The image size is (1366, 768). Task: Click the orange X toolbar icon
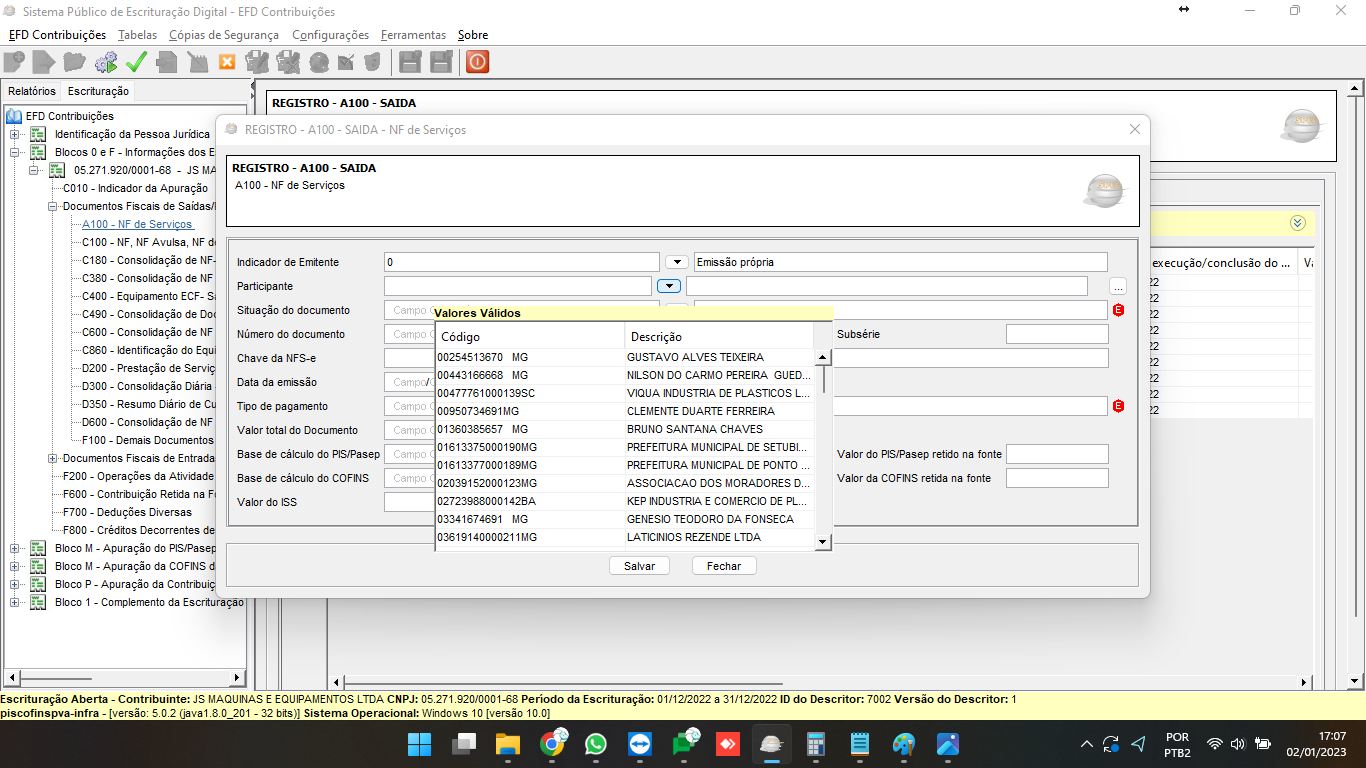(227, 62)
